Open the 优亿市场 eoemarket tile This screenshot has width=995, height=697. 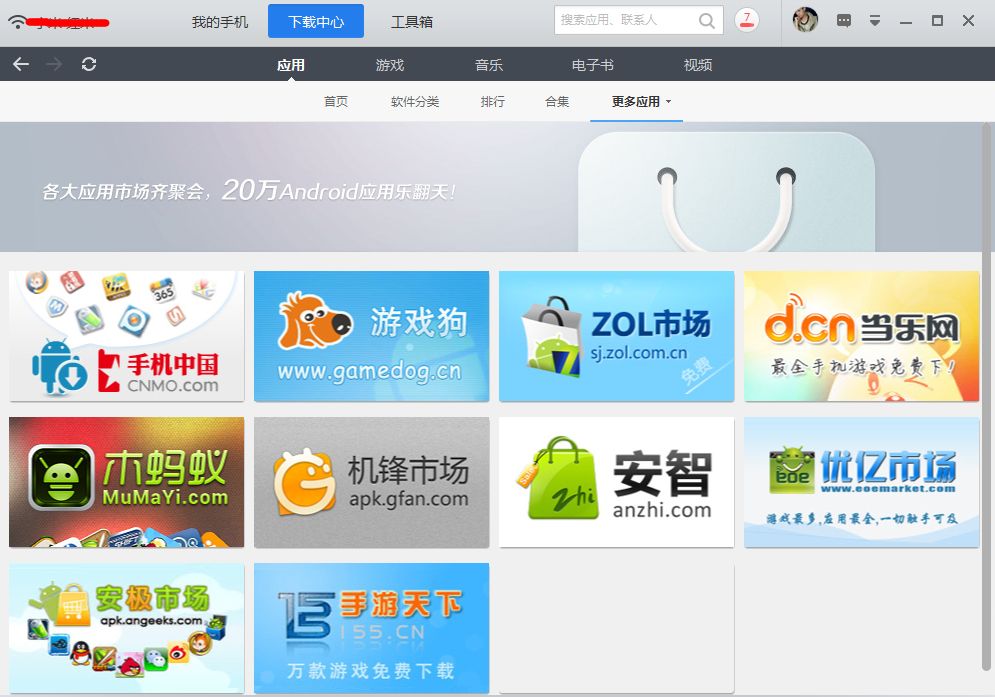click(861, 482)
